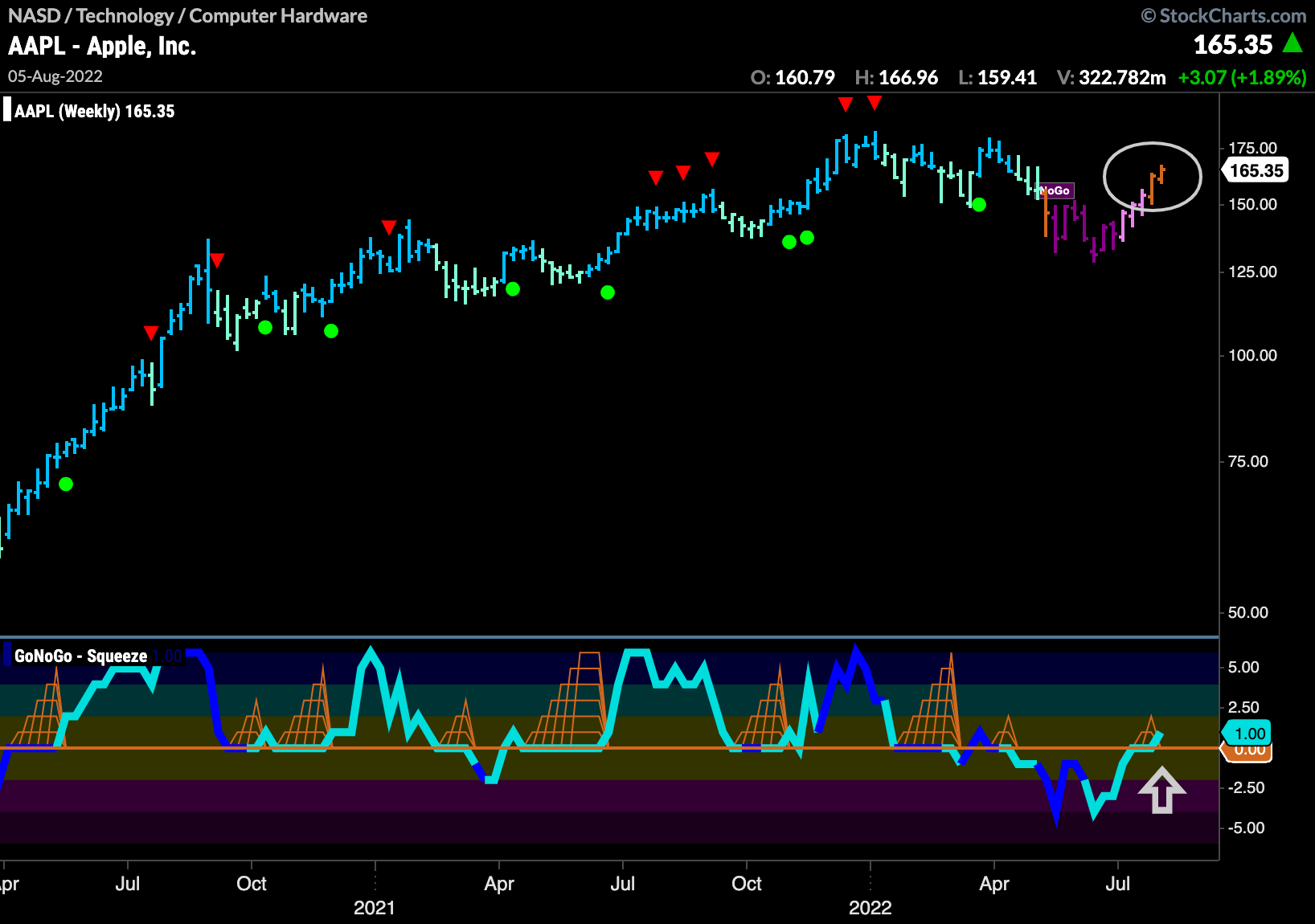Select the cyan 1.00 oscillator value flag
Image resolution: width=1315 pixels, height=924 pixels.
1247,733
